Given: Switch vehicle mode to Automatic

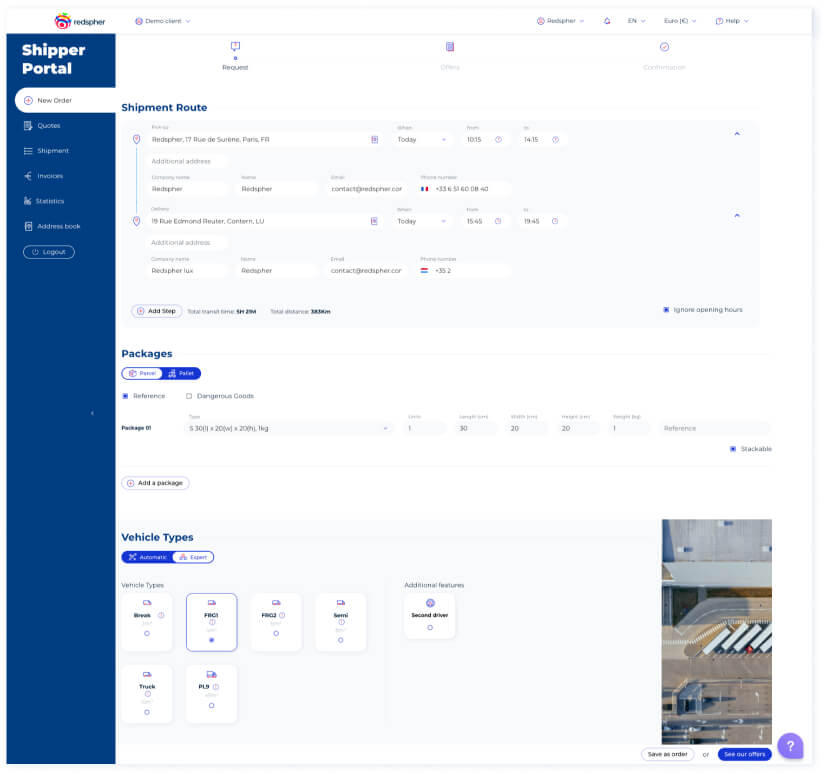Looking at the screenshot, I should coord(148,557).
